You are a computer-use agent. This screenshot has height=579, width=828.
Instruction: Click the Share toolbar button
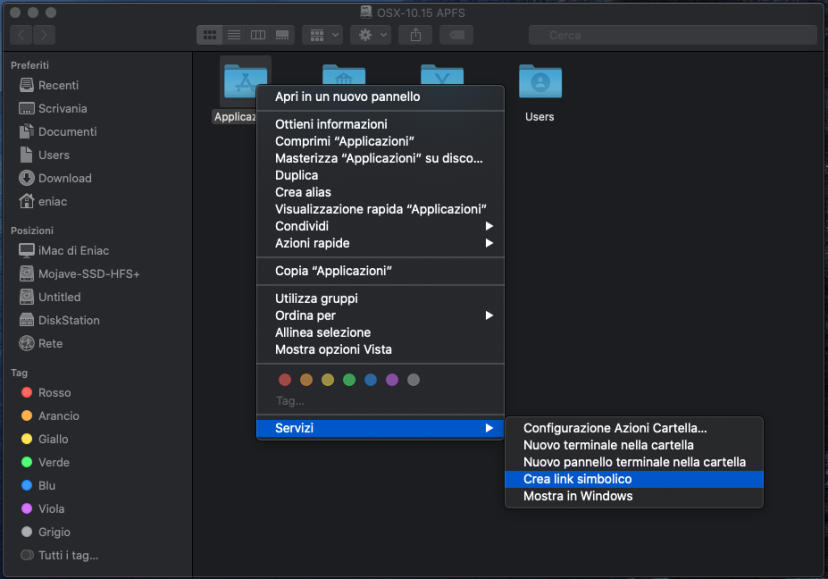coord(416,35)
